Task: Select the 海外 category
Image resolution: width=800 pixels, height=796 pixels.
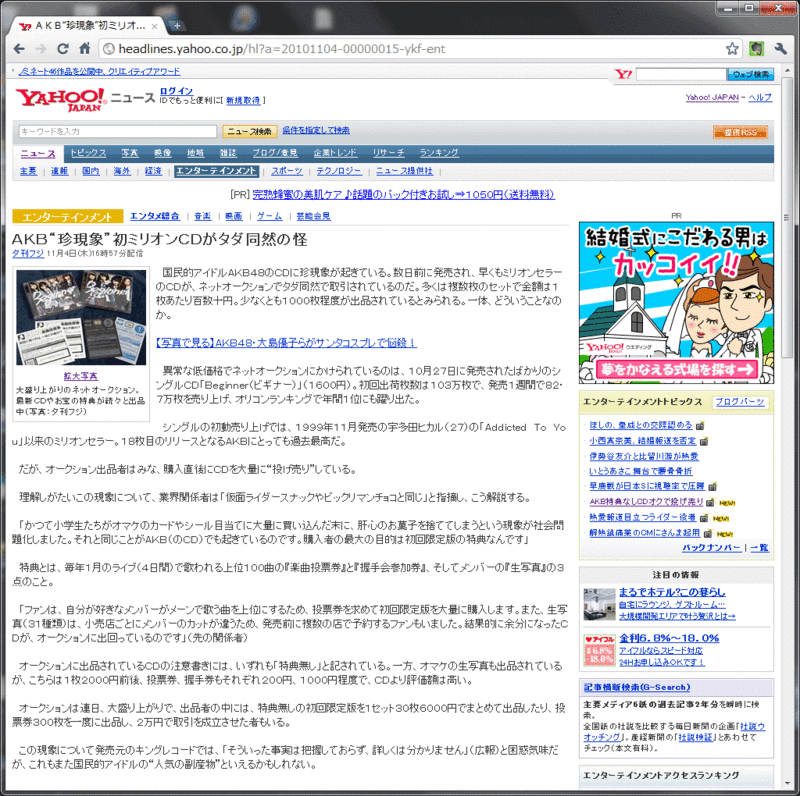Action: [x=122, y=171]
